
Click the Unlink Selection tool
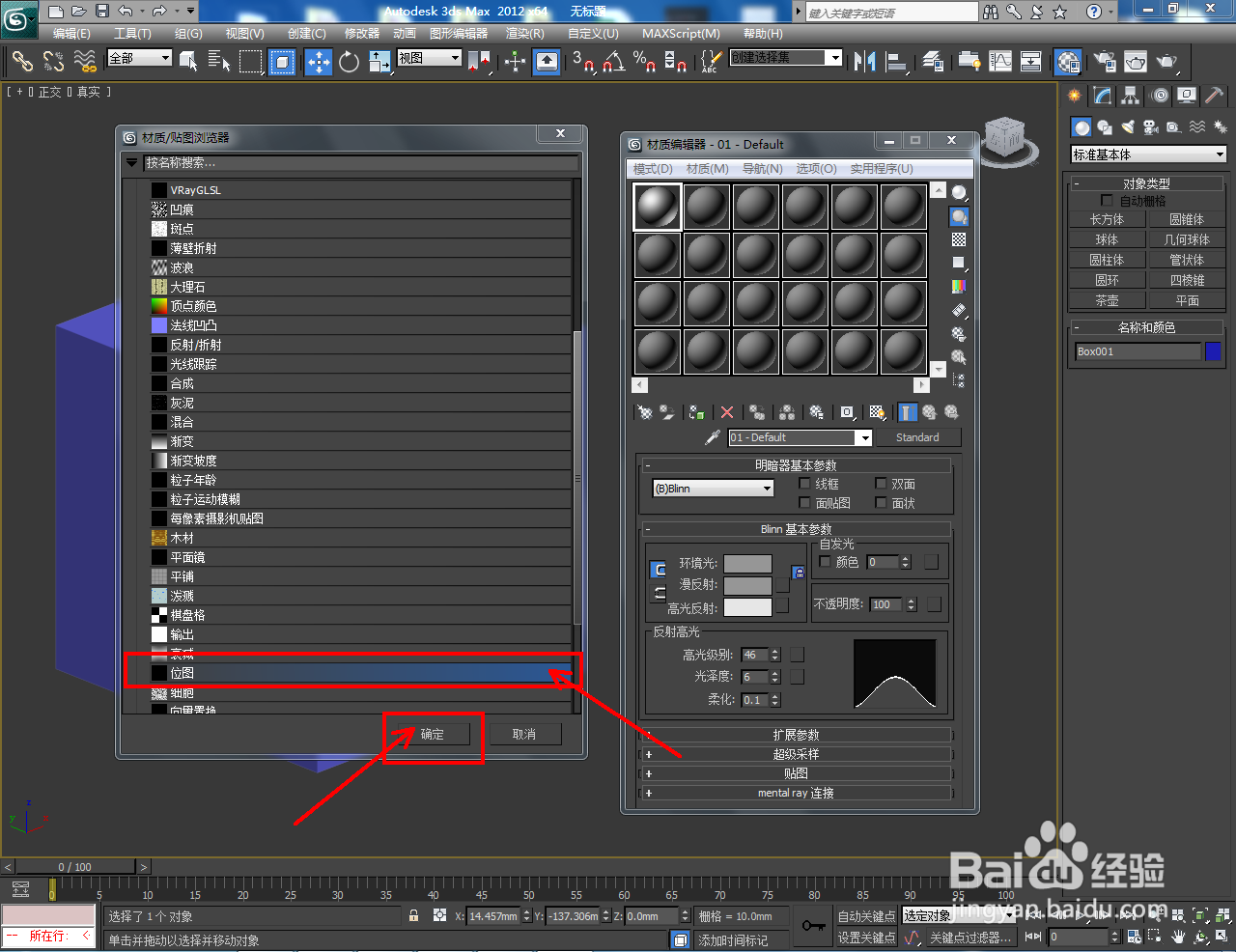[x=54, y=61]
